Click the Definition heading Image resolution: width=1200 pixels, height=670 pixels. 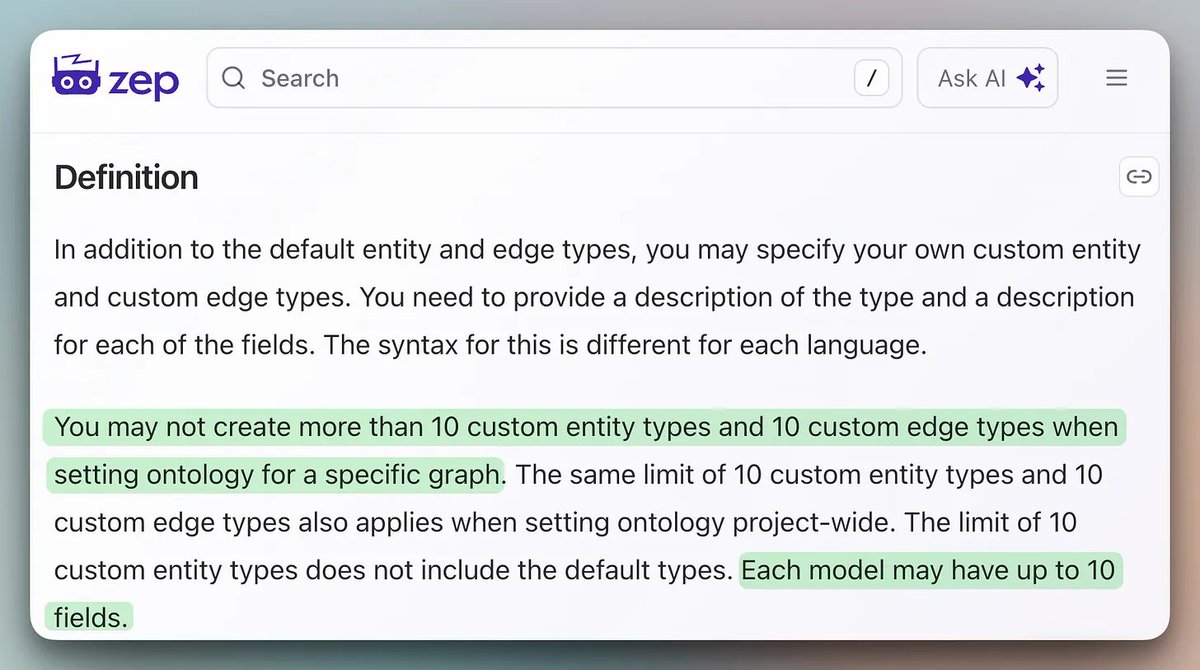point(126,178)
